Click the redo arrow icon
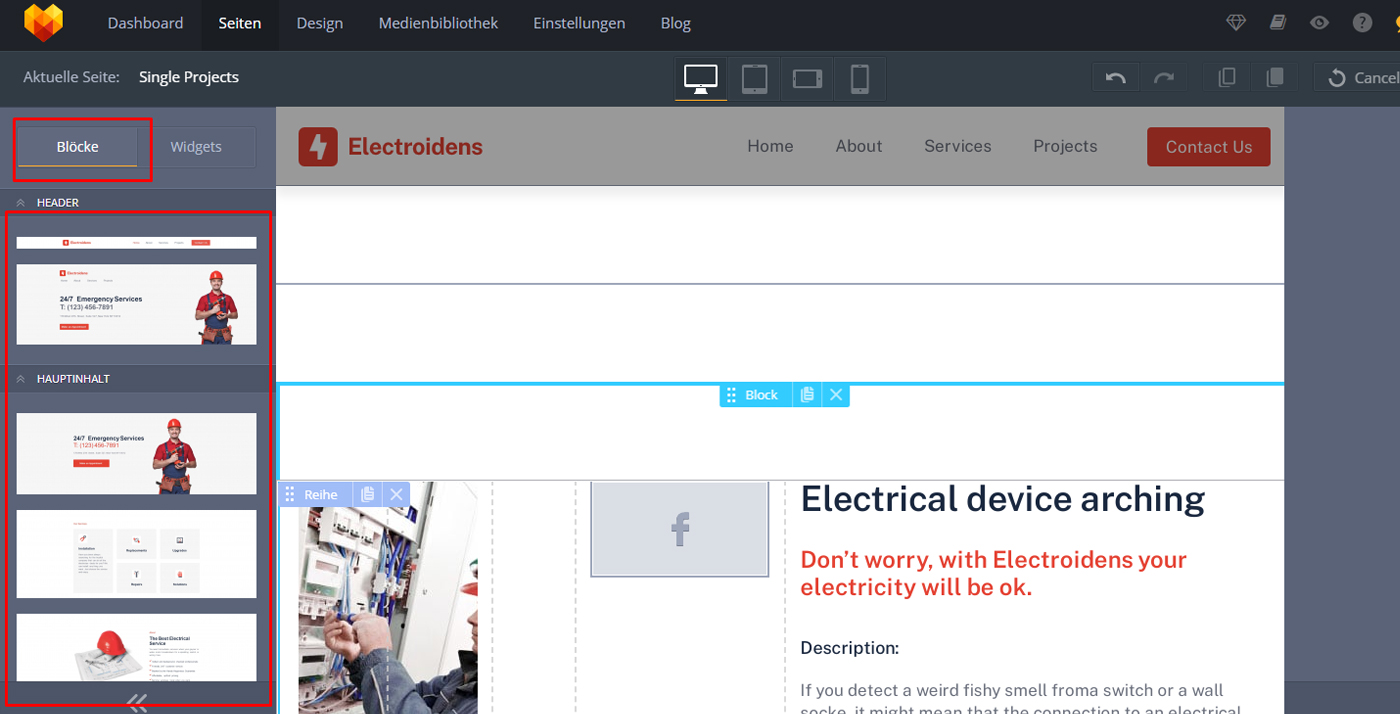The width and height of the screenshot is (1400, 714). pos(1163,78)
